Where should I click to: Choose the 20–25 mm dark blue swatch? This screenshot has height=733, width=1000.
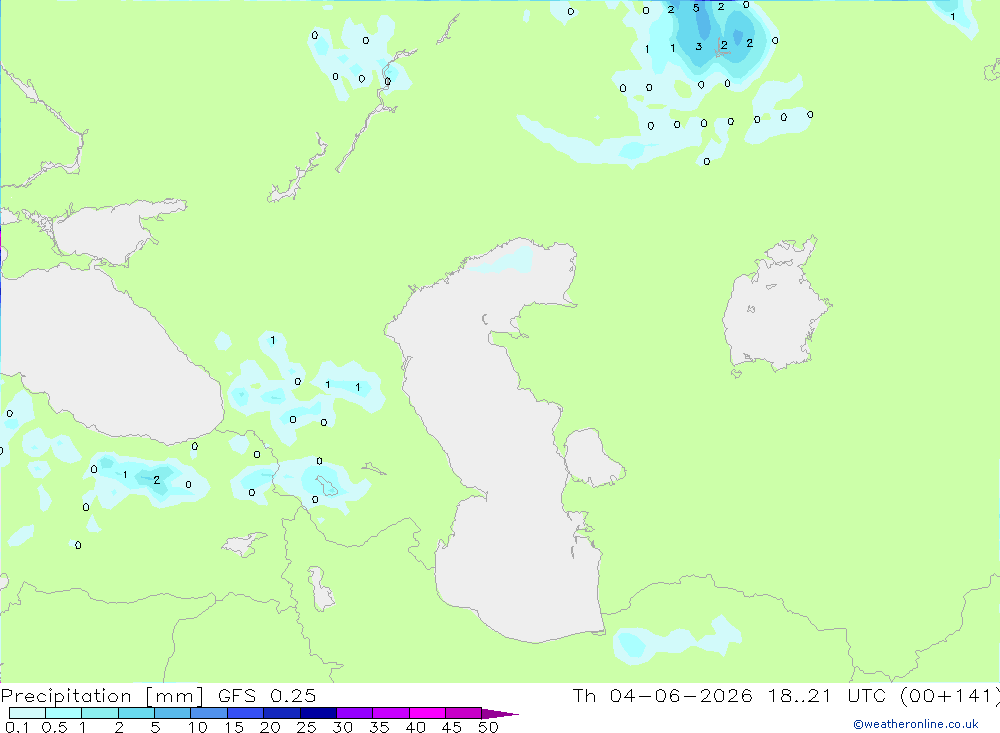(282, 713)
